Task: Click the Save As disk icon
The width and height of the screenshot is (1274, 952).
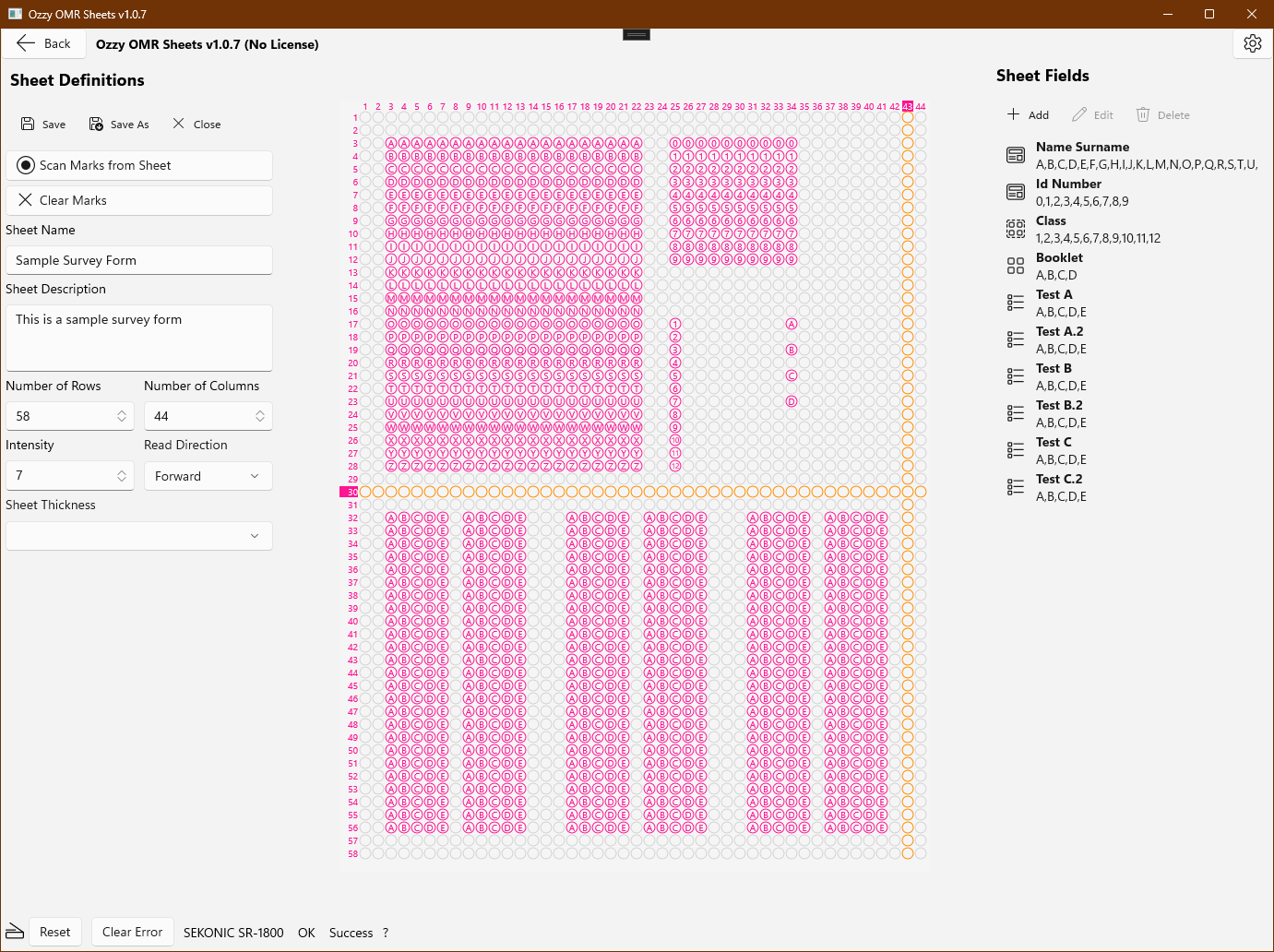Action: click(96, 124)
